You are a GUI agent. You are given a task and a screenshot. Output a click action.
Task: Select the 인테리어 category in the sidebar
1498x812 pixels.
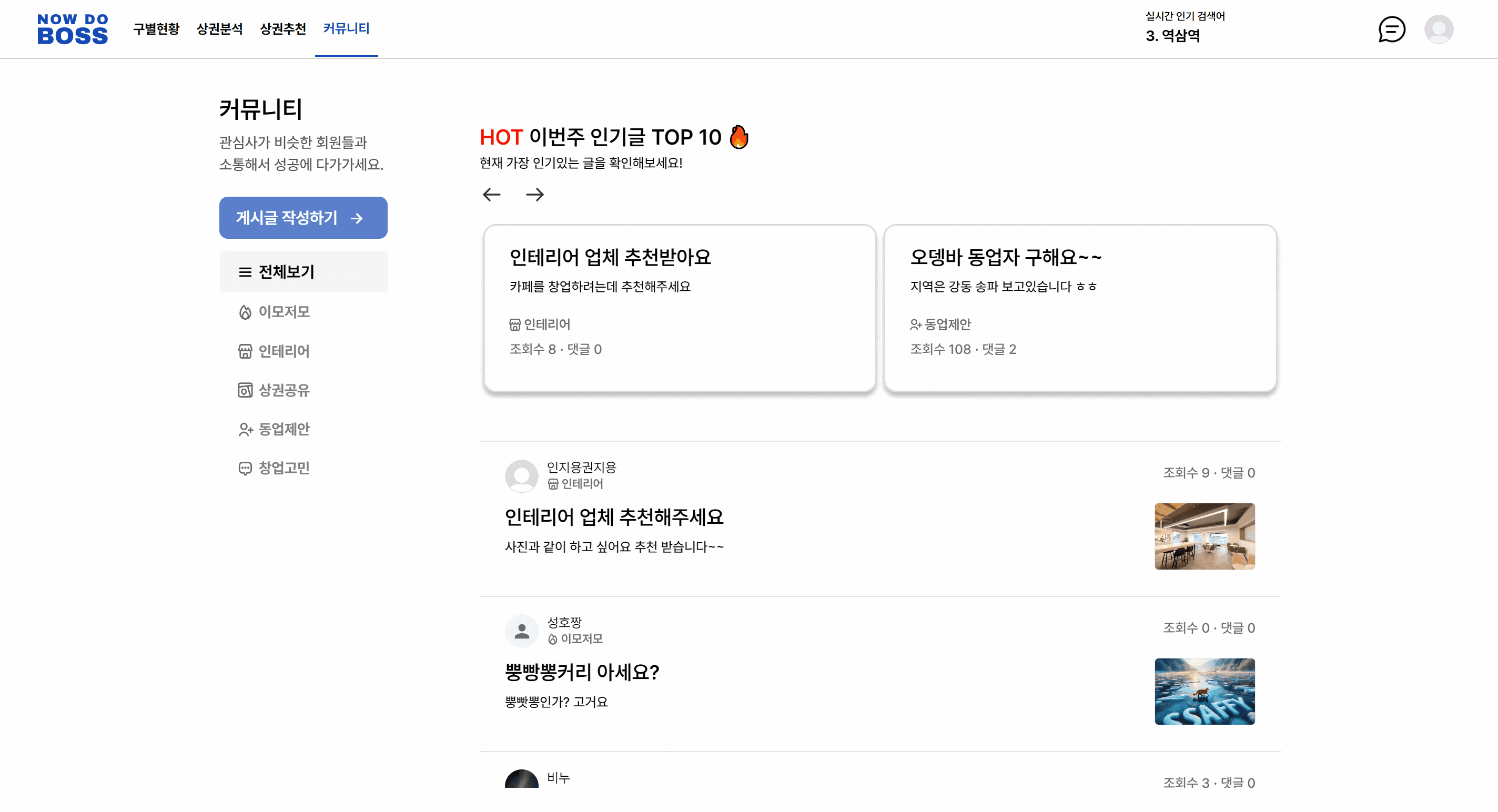coord(283,351)
